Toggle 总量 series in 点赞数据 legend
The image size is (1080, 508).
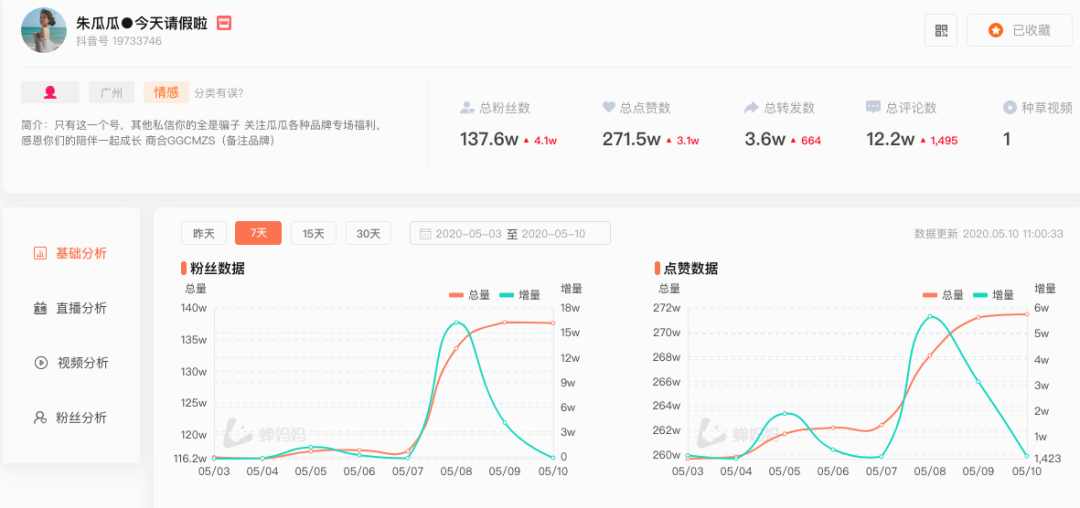pos(943,295)
